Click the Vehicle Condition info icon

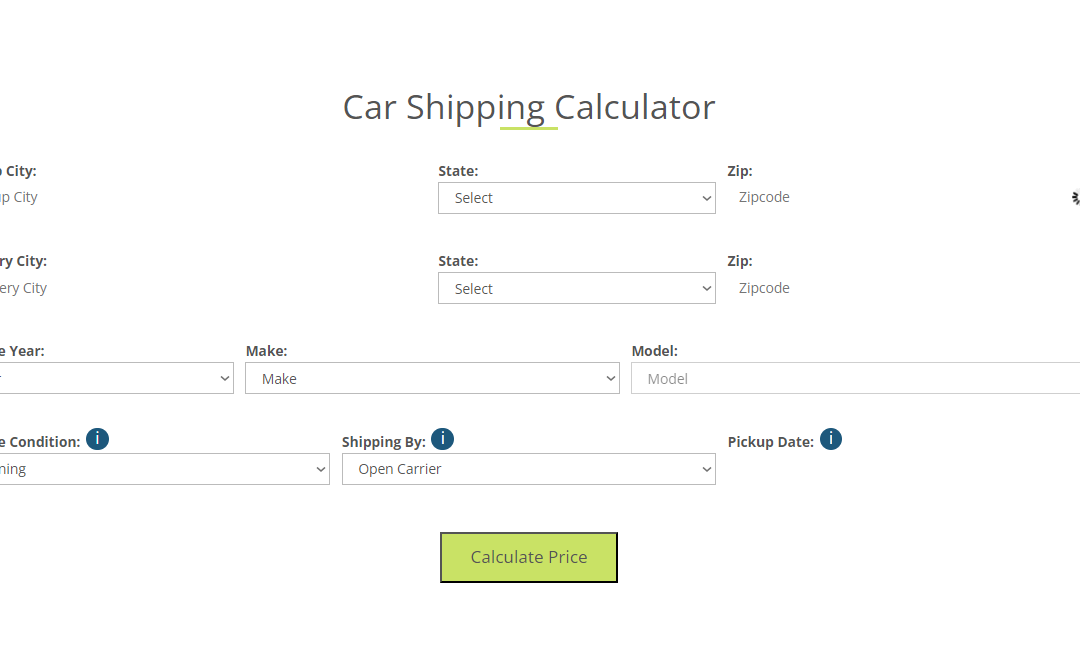click(x=97, y=439)
